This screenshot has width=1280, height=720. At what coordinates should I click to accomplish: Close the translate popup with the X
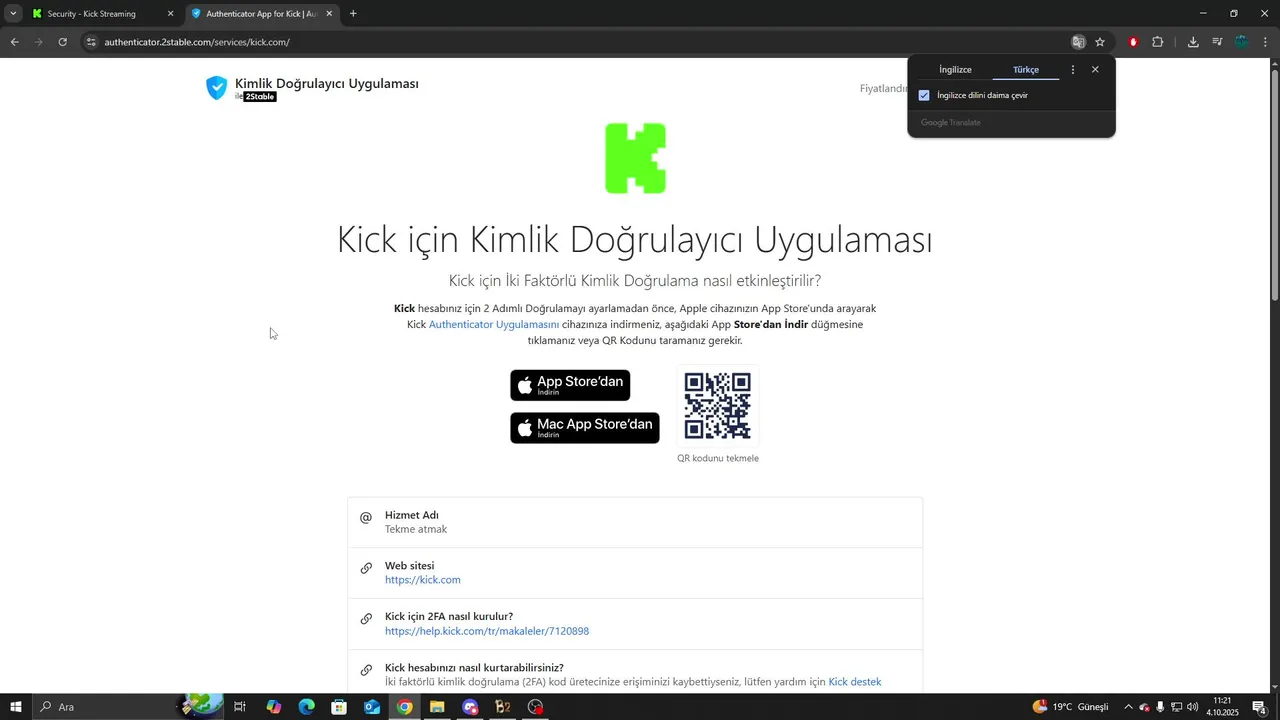click(1095, 70)
